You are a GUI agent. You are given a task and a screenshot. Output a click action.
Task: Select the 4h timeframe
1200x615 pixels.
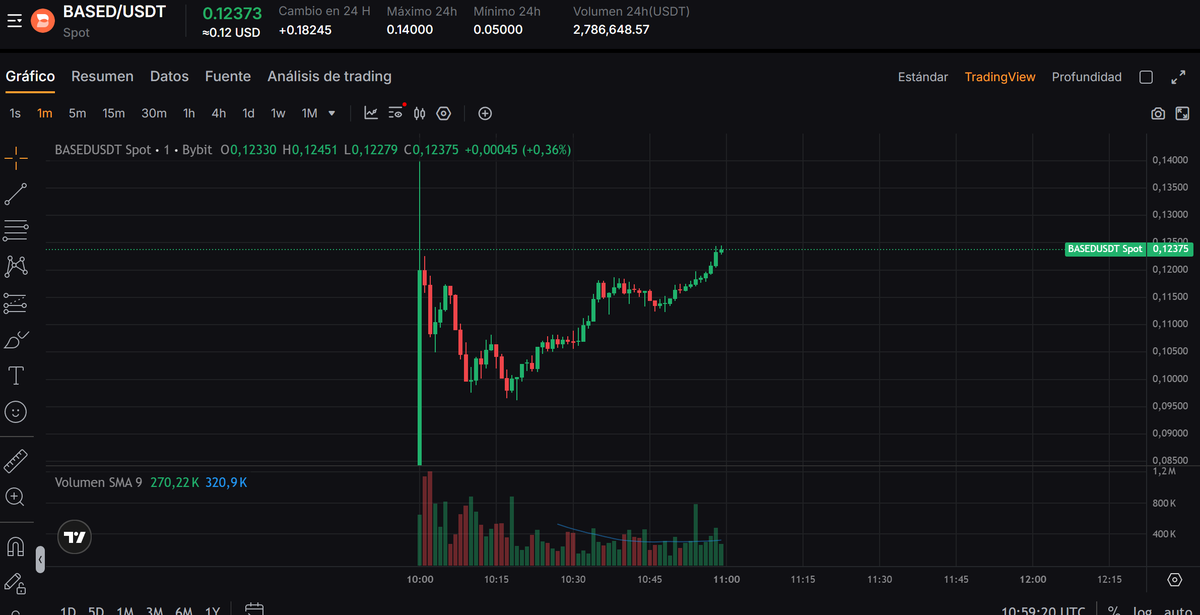[219, 113]
